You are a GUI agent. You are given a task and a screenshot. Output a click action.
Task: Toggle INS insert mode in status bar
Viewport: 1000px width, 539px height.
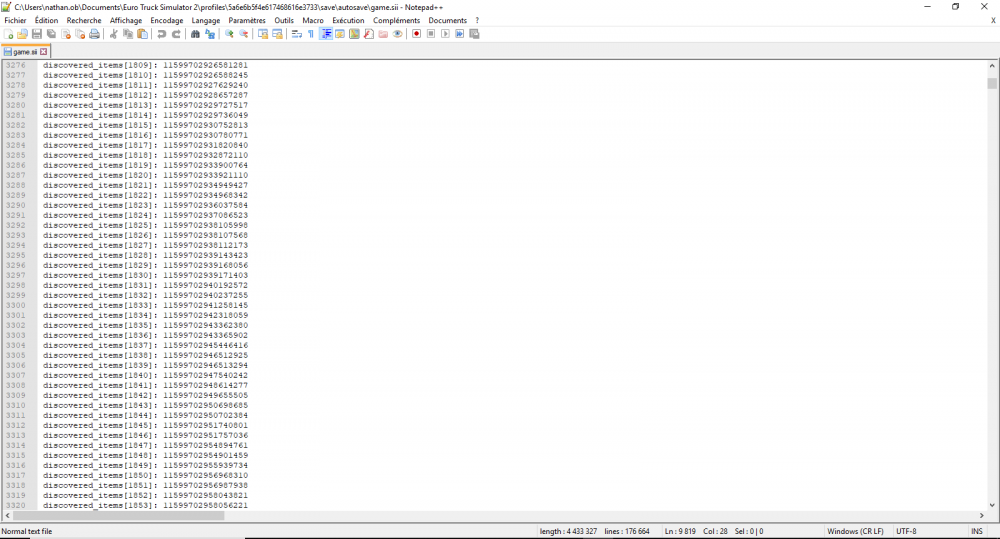(976, 531)
